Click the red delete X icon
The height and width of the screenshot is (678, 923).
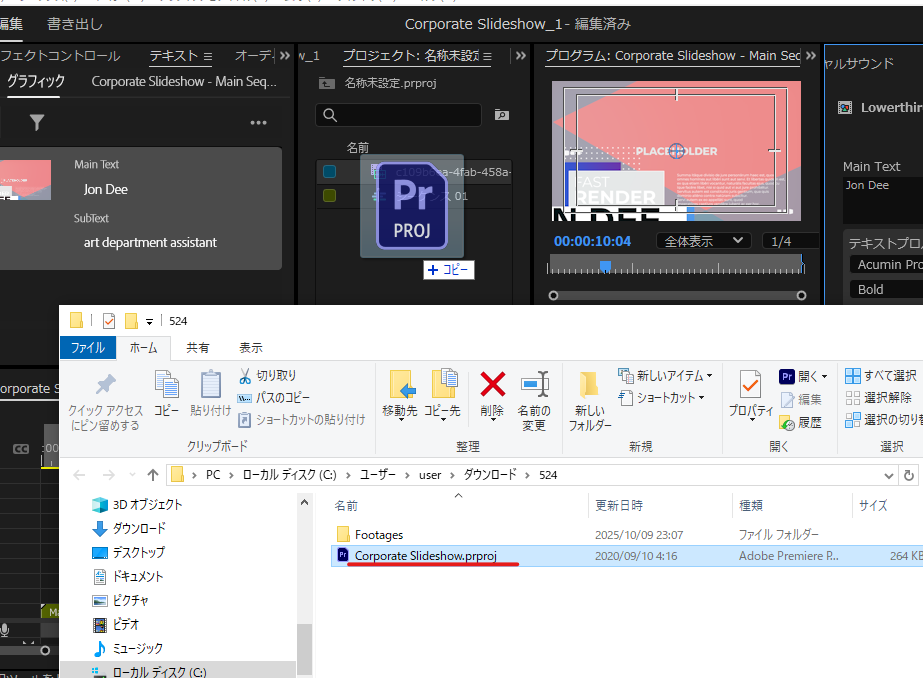coord(492,385)
